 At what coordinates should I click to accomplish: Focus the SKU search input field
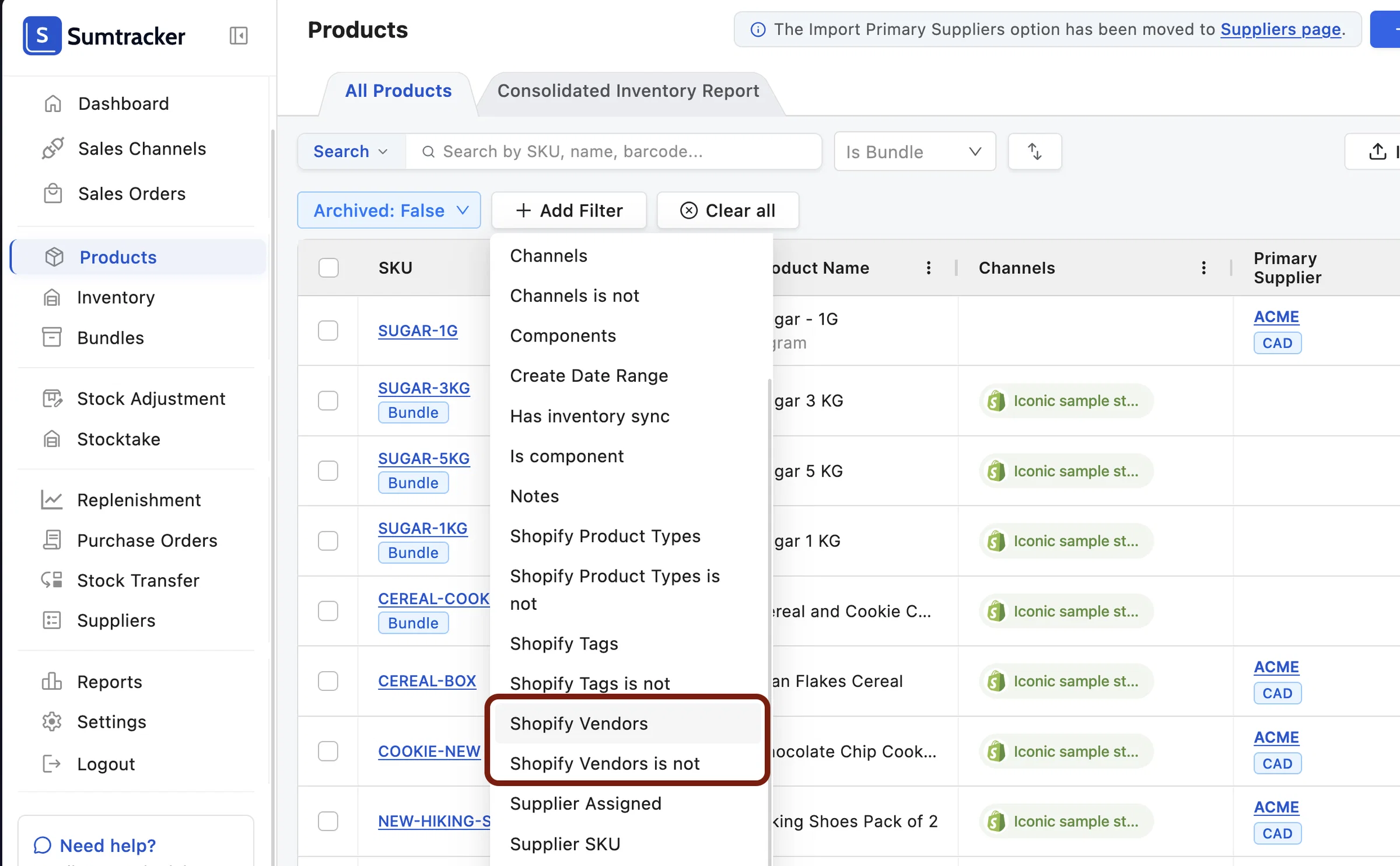[614, 152]
